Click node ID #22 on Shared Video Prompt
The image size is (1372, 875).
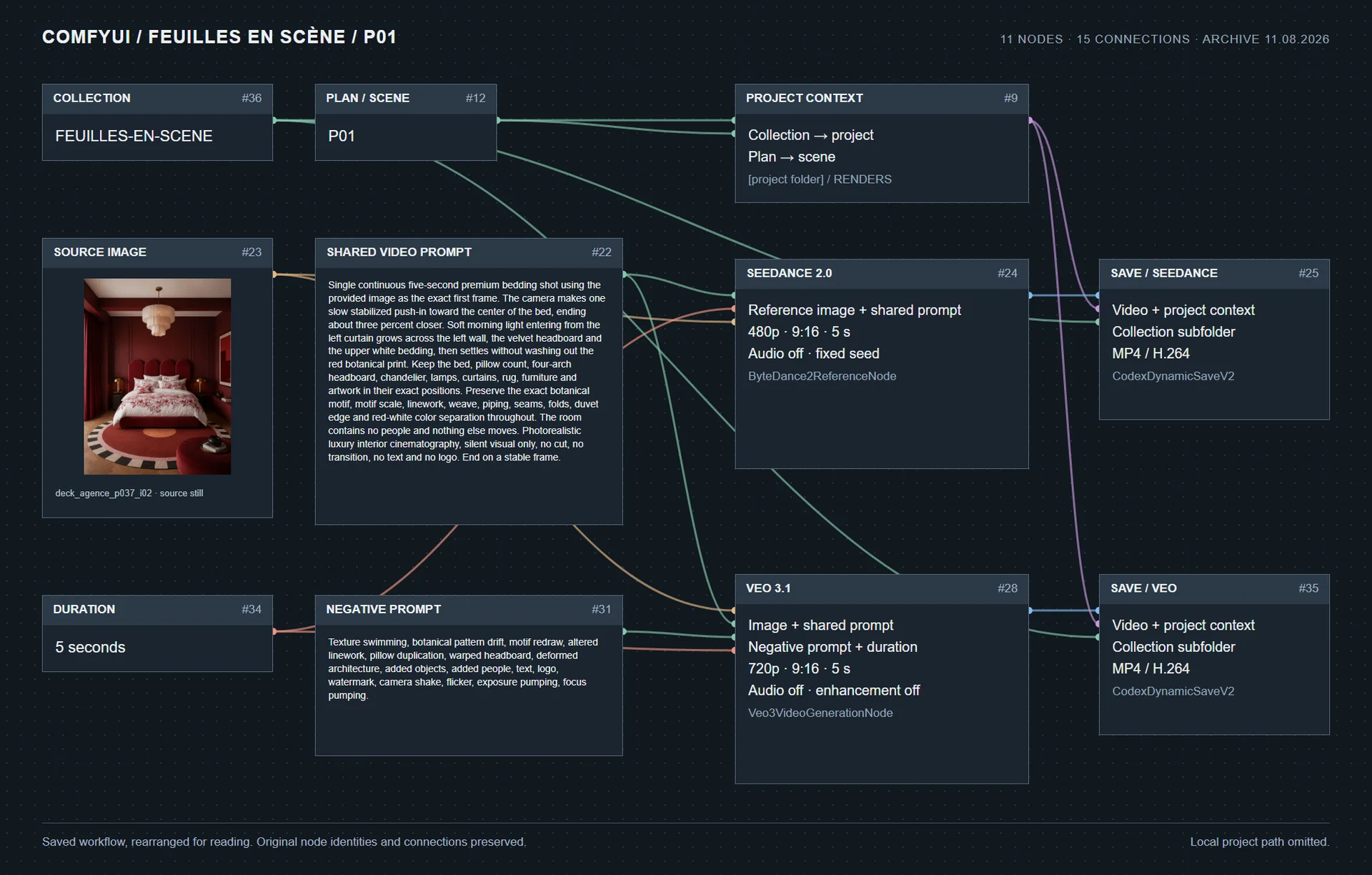tap(602, 252)
